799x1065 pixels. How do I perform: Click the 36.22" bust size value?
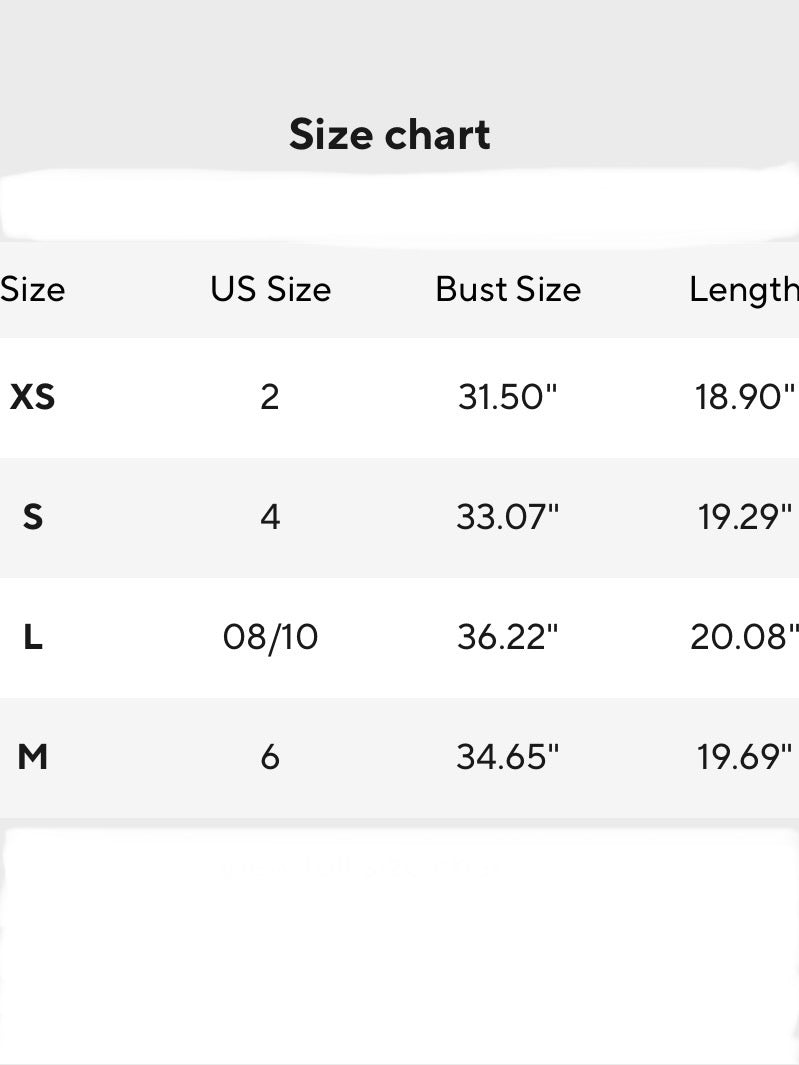(x=507, y=637)
